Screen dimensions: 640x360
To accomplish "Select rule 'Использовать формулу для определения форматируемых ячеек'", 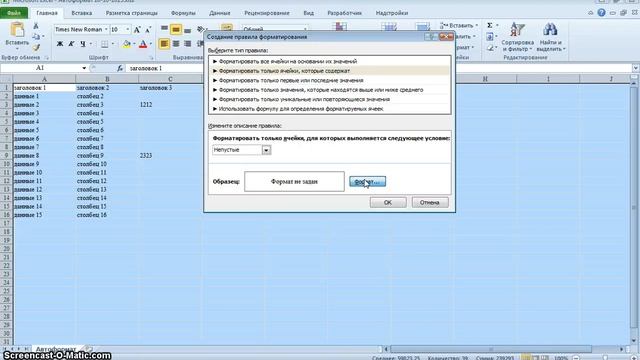I will [x=330, y=109].
